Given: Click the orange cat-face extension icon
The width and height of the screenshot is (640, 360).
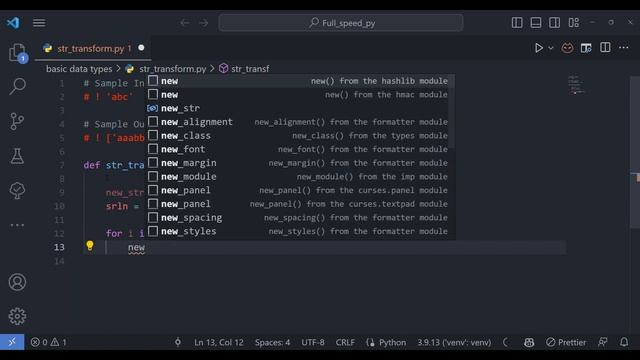Looking at the screenshot, I should coord(567,48).
